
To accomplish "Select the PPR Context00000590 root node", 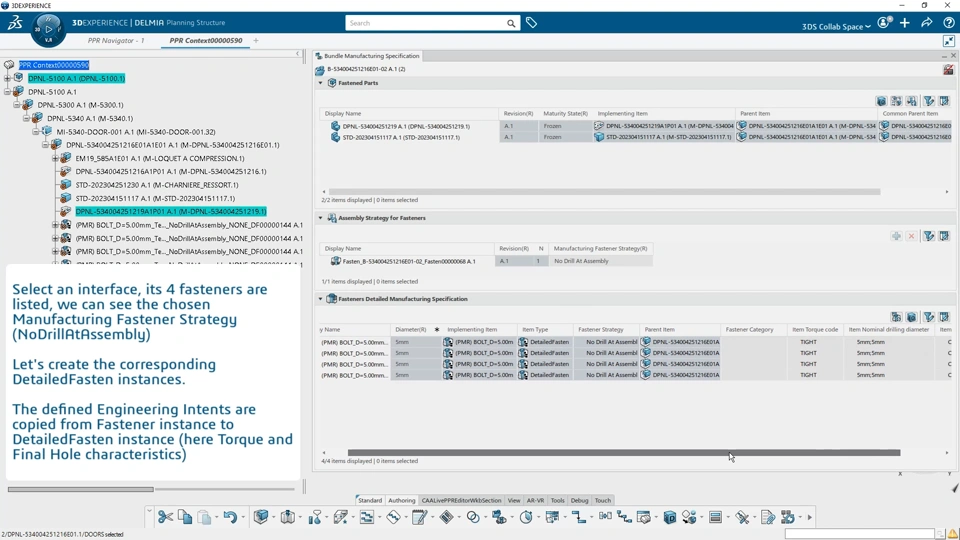I will click(54, 65).
